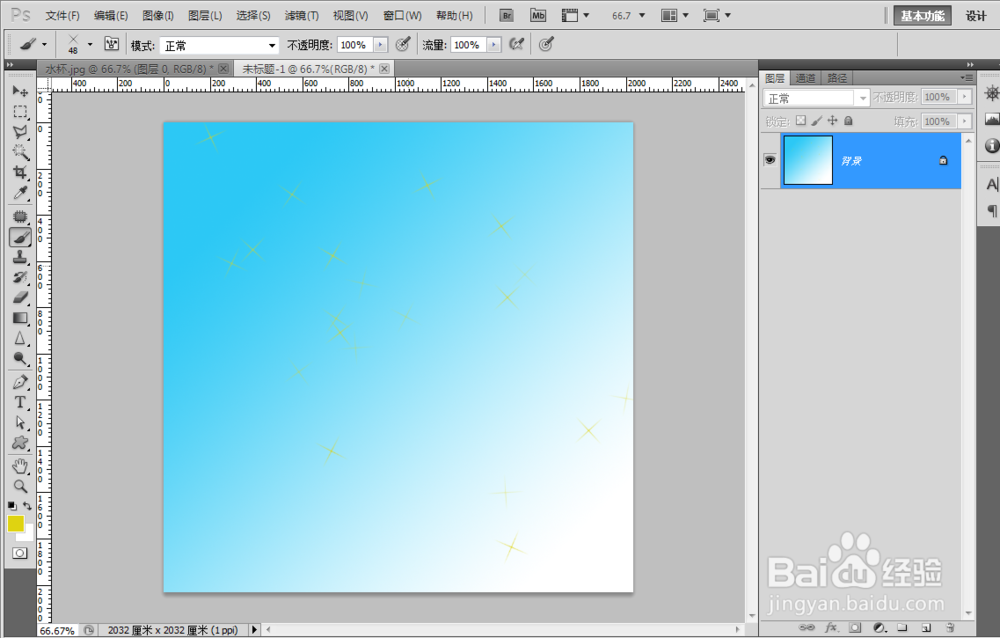The image size is (1000, 638).
Task: Select the Sharpen/Blur tool
Action: [20, 338]
